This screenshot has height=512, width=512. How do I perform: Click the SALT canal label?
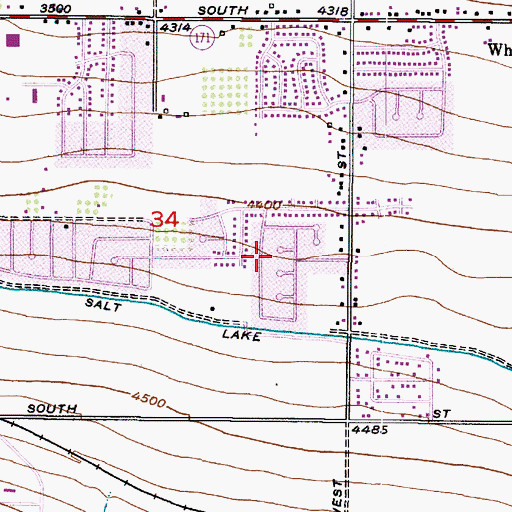(x=103, y=305)
